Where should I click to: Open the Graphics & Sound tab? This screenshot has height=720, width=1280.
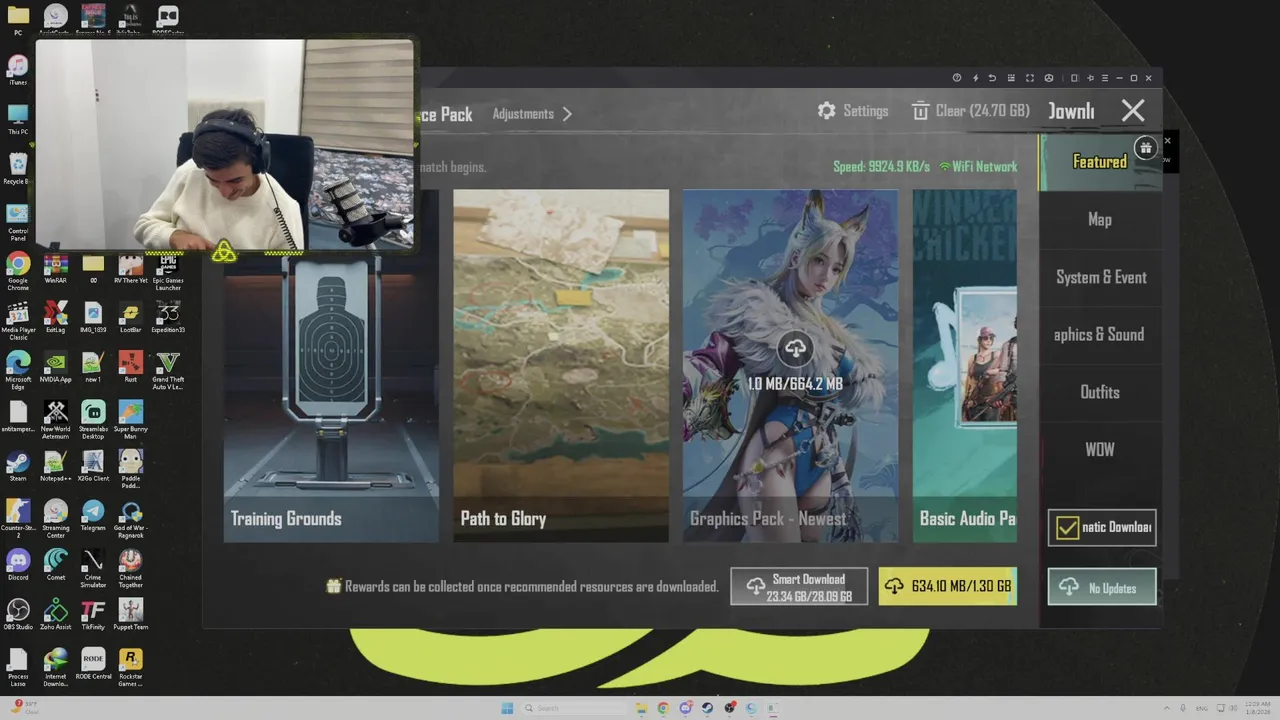coord(1100,335)
